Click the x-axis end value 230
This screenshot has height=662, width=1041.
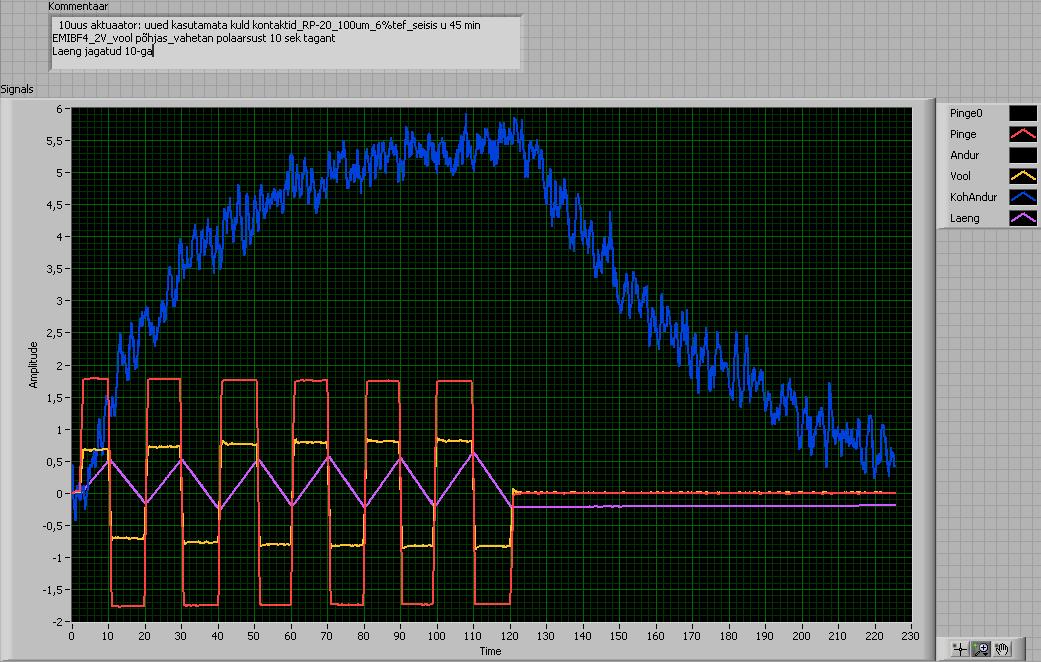pos(911,634)
